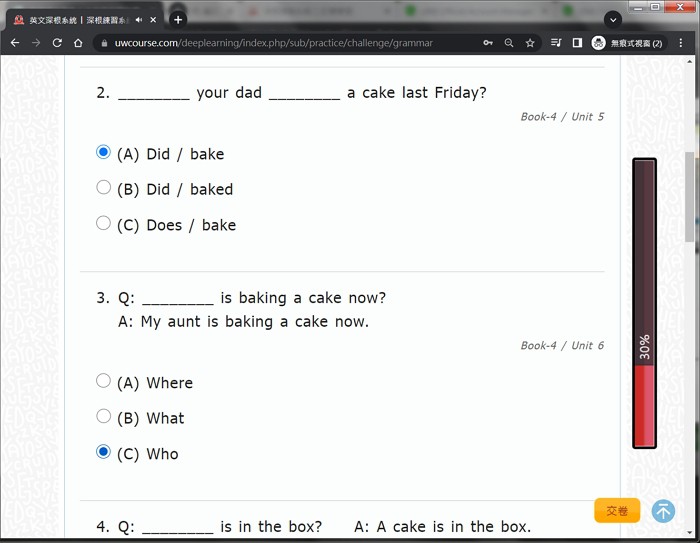The image size is (700, 543).
Task: Open a new browser tab
Action: point(178,19)
